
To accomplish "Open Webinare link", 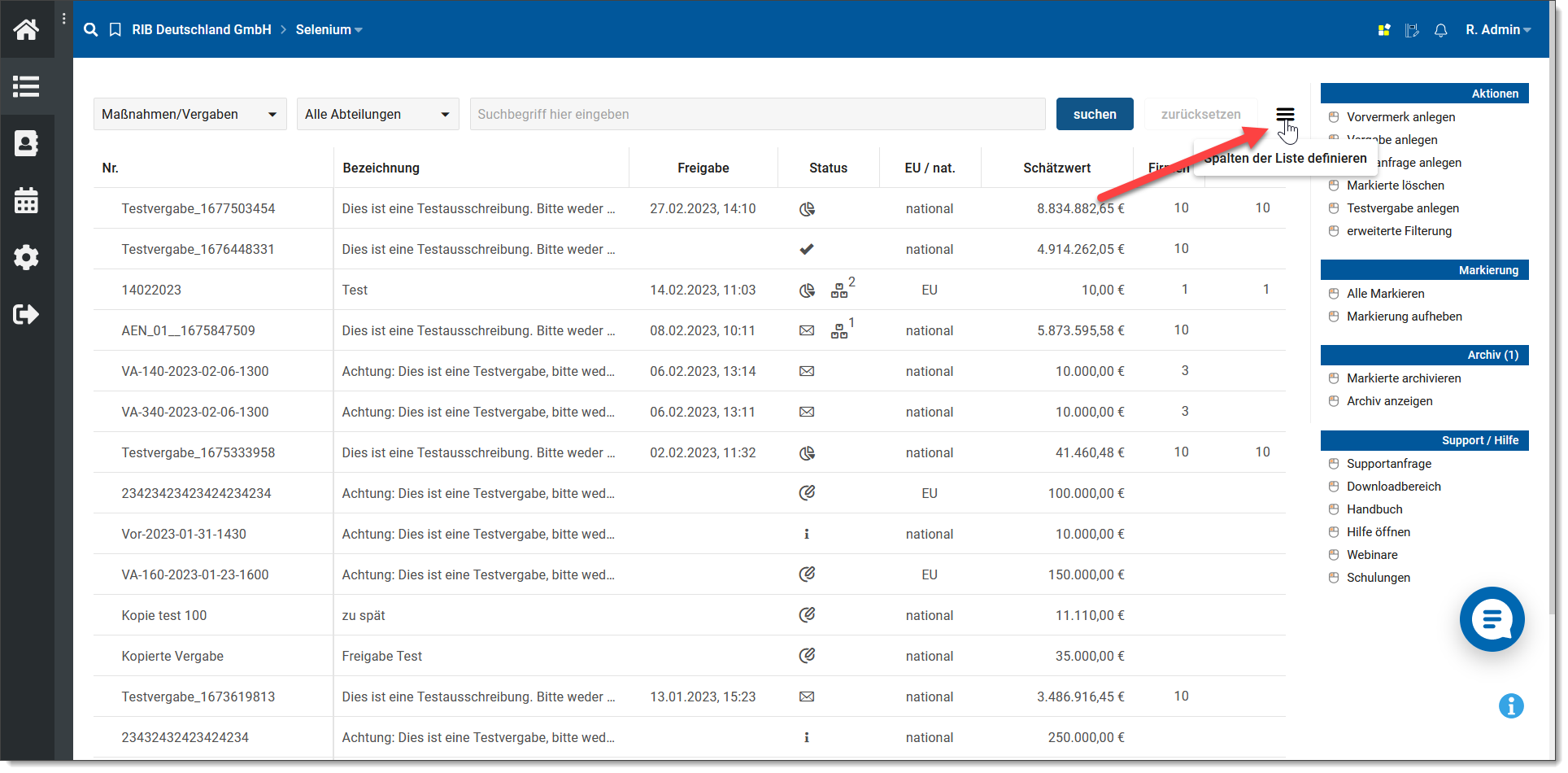I will 1372,555.
